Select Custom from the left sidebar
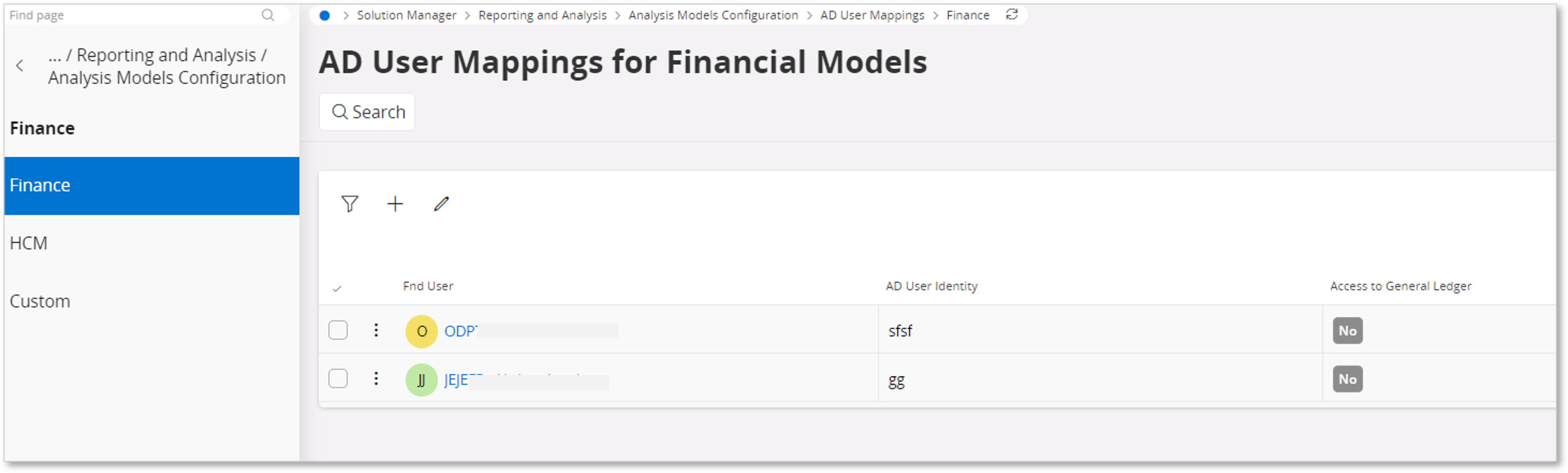This screenshot has width=1568, height=473. pyautogui.click(x=39, y=300)
